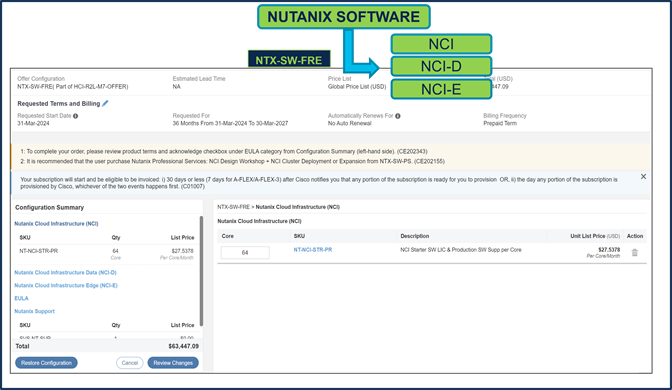Select the Unit List Price column header
Viewport: 672px width, 390px height.
[x=595, y=236]
